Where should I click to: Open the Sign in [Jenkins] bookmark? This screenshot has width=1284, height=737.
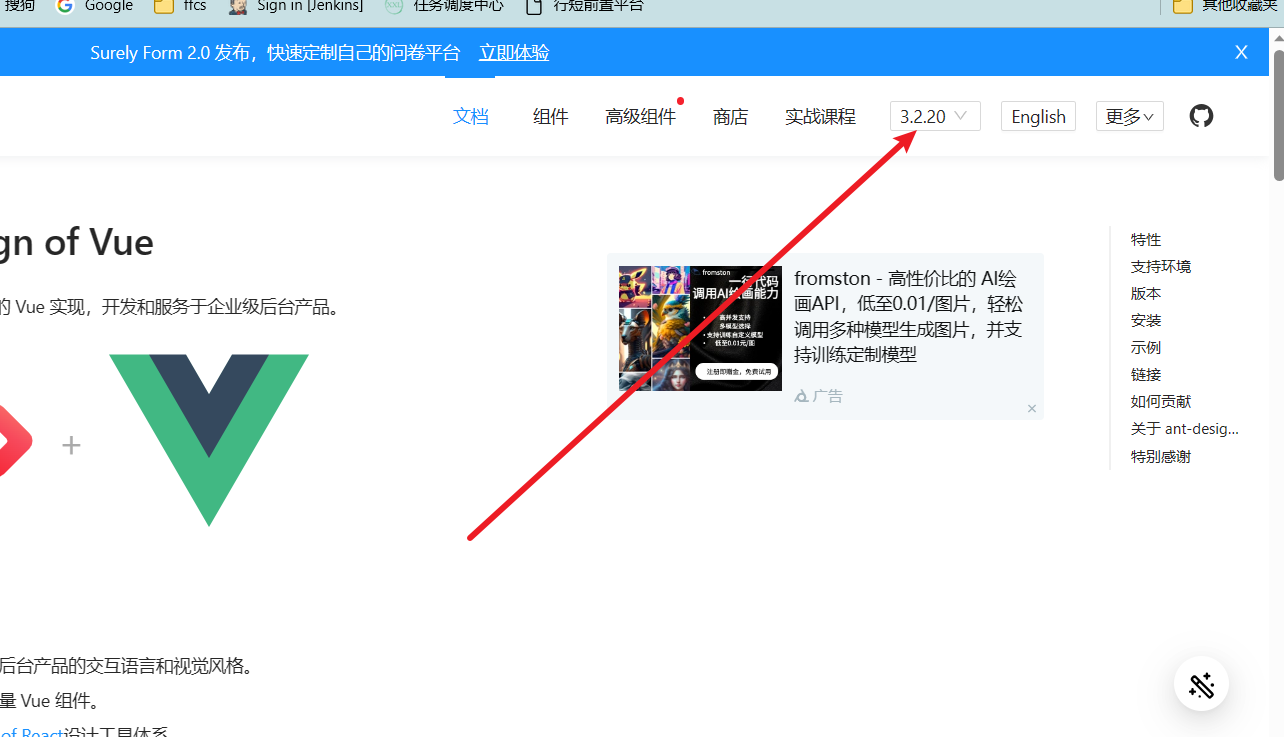pos(295,7)
